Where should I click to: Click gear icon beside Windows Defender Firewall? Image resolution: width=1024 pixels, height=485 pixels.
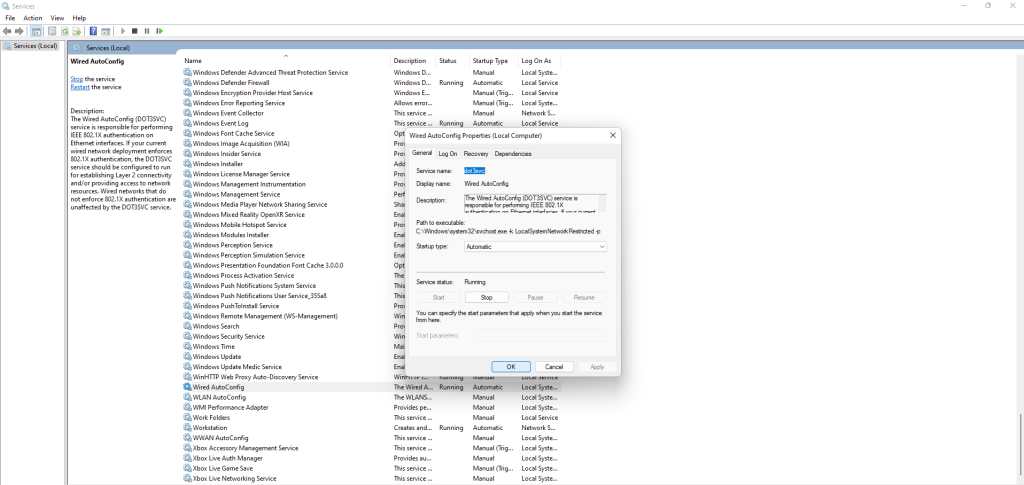pos(187,83)
